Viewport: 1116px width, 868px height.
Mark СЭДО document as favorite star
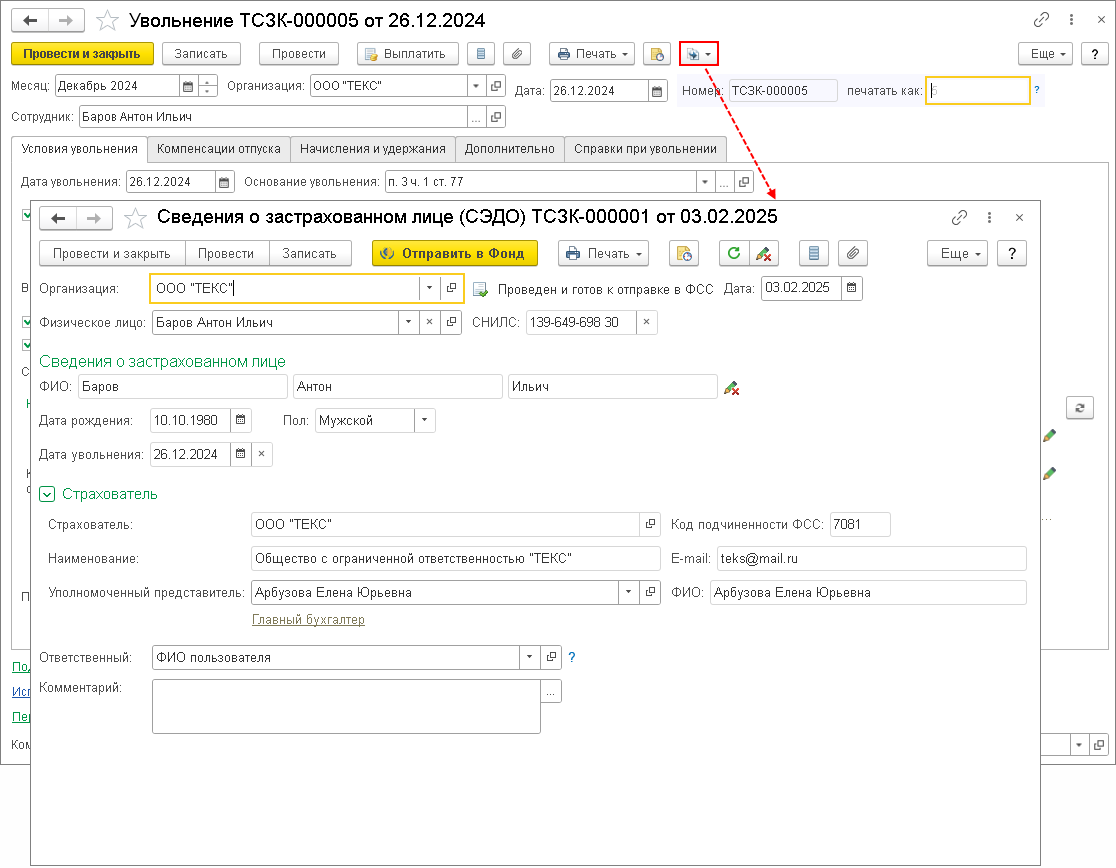pos(135,218)
